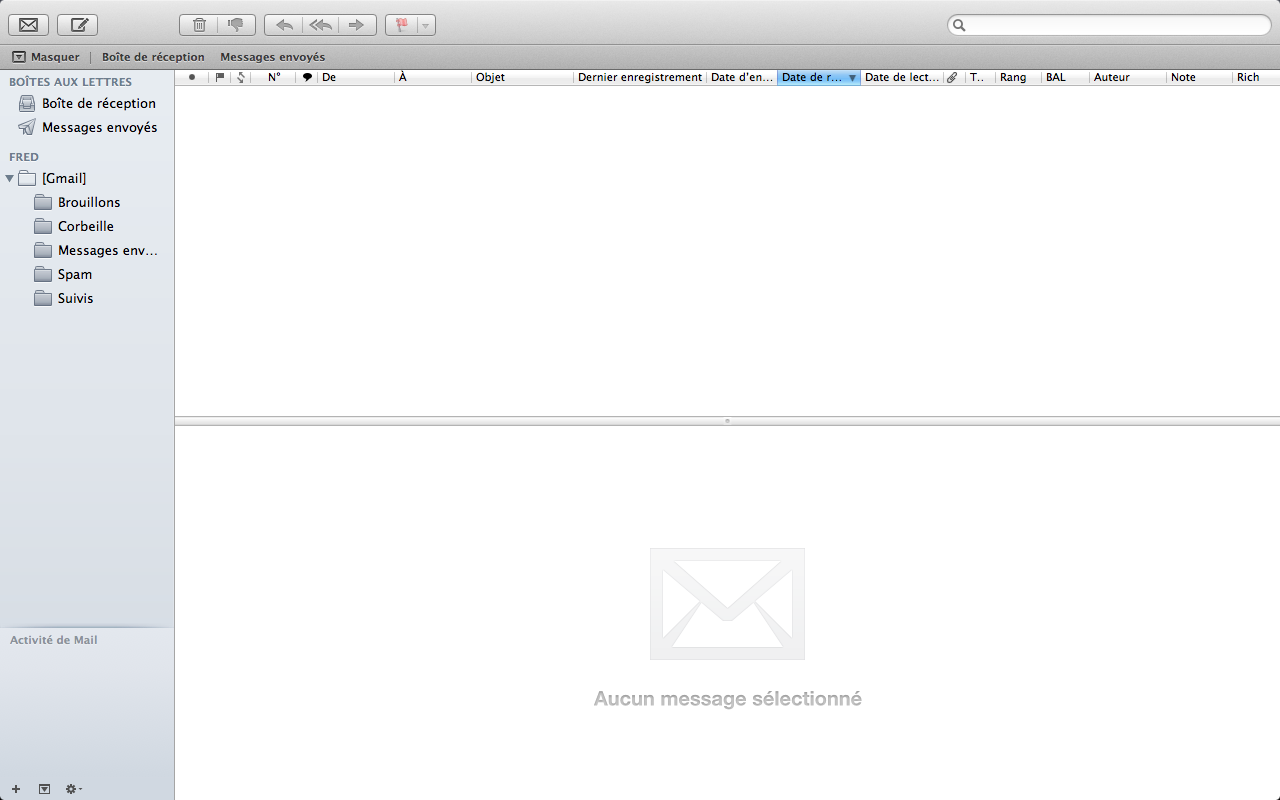Open the gear action menu
The image size is (1280, 800).
[72, 789]
